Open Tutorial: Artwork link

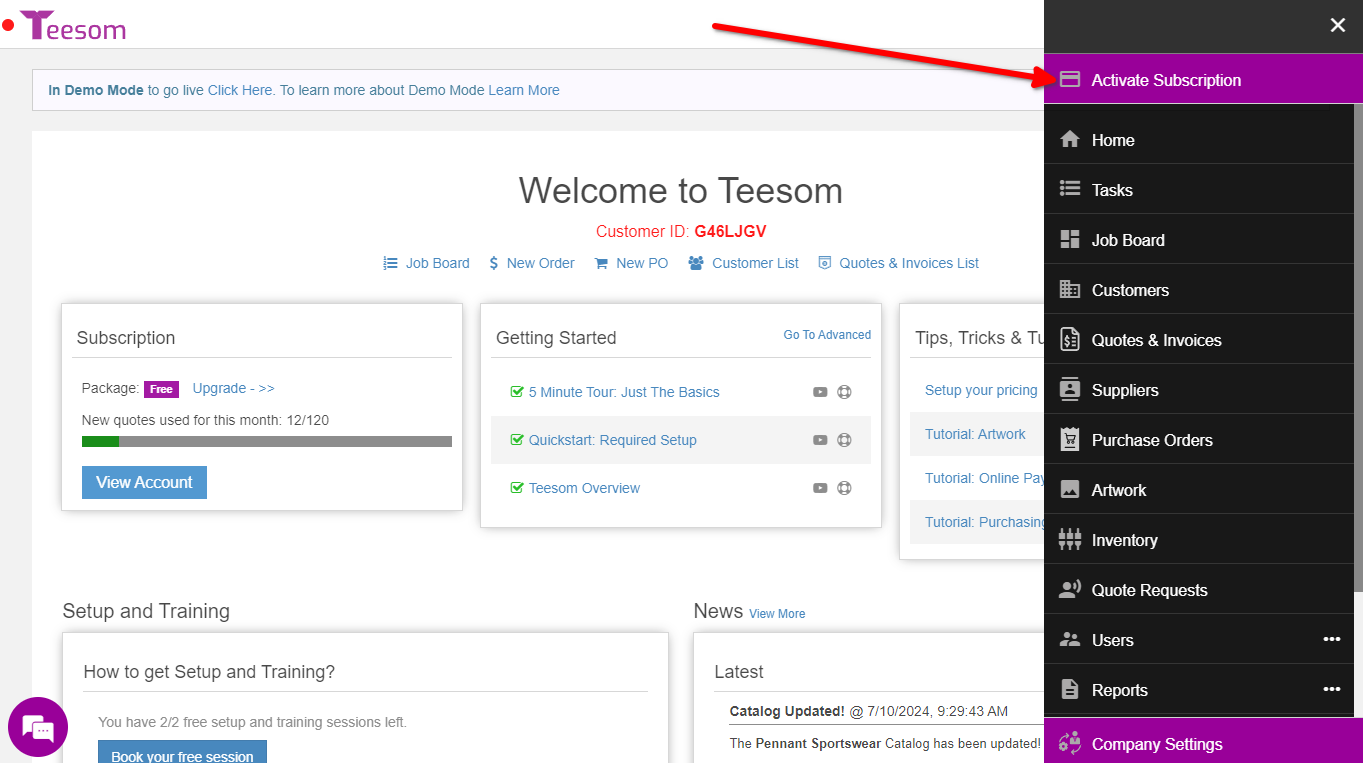tap(975, 434)
